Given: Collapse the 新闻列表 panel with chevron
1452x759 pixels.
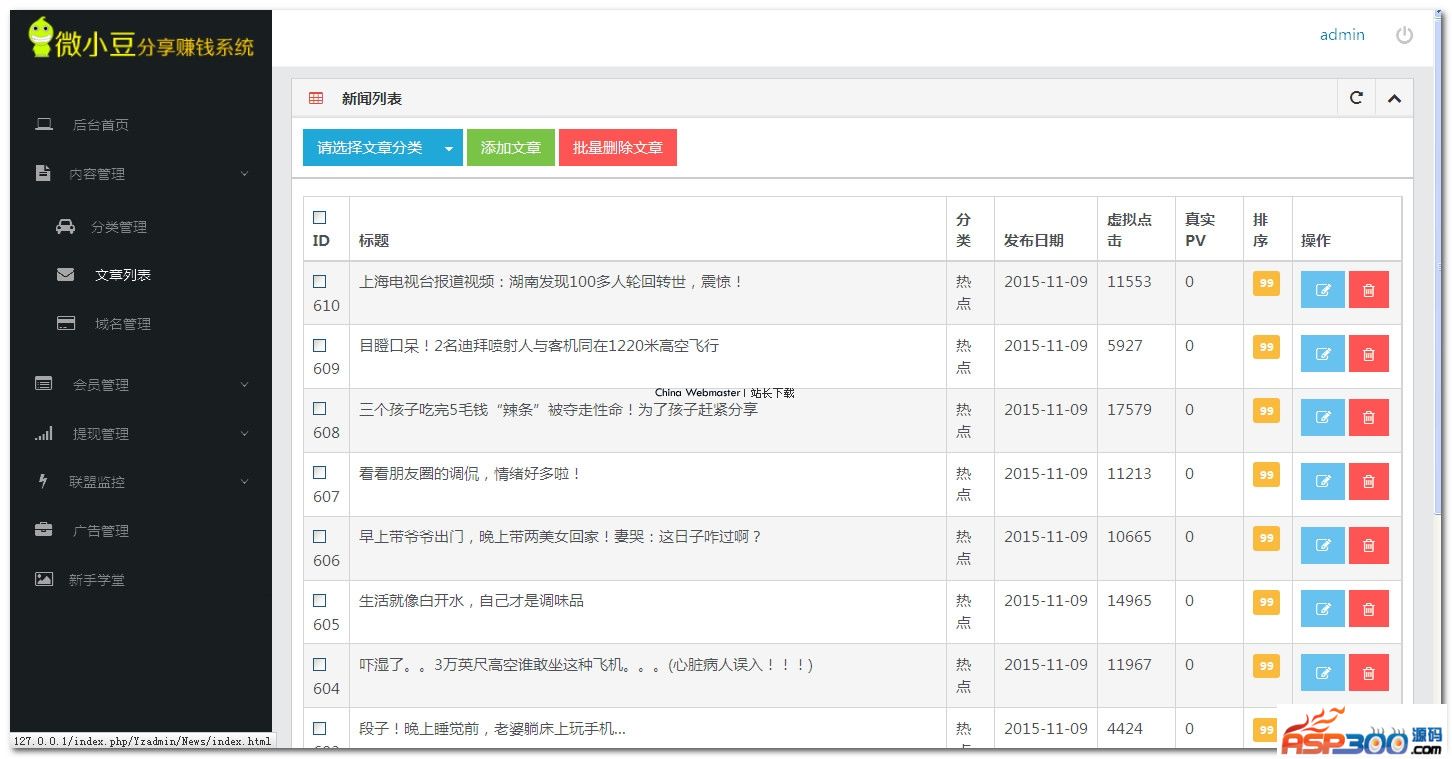Looking at the screenshot, I should click(1394, 98).
